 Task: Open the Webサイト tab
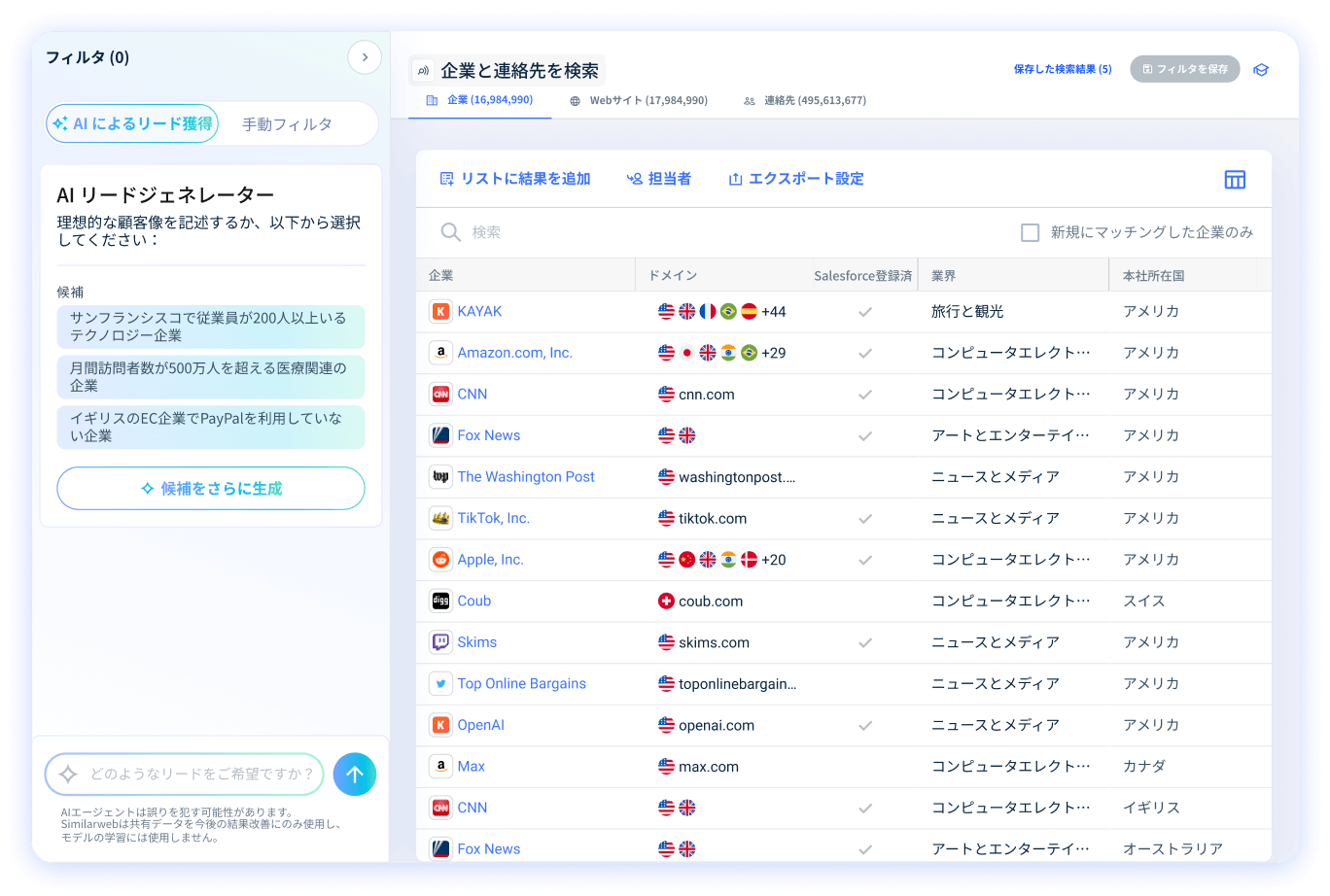point(639,100)
